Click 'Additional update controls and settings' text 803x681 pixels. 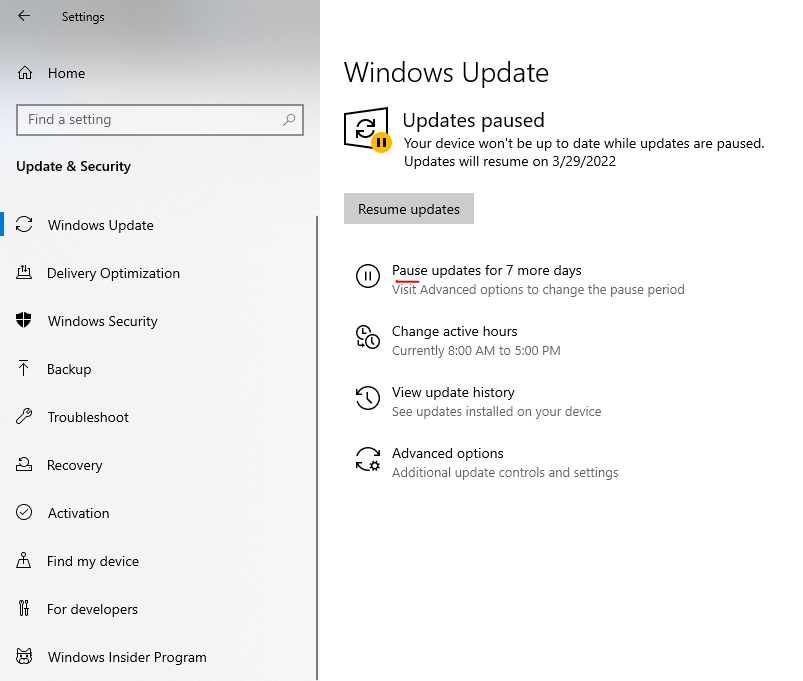505,473
